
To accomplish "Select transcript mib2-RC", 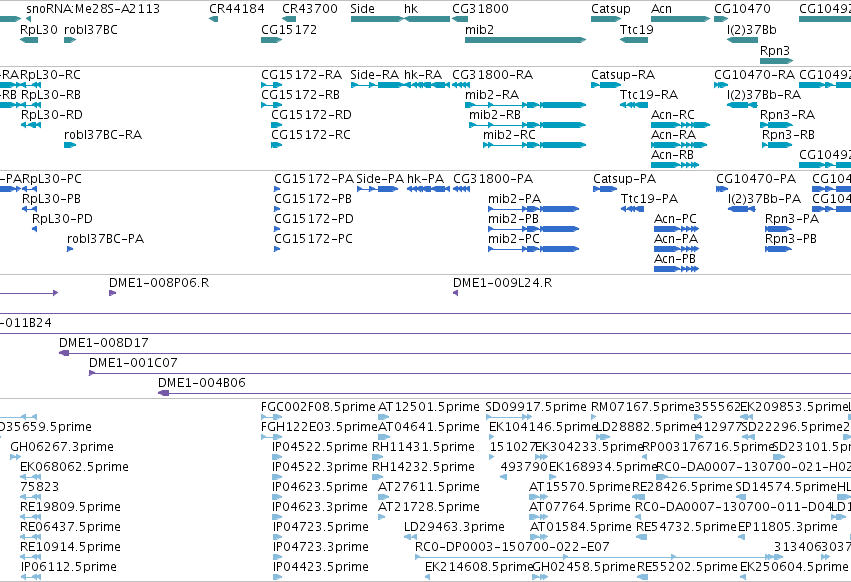I will 509,135.
